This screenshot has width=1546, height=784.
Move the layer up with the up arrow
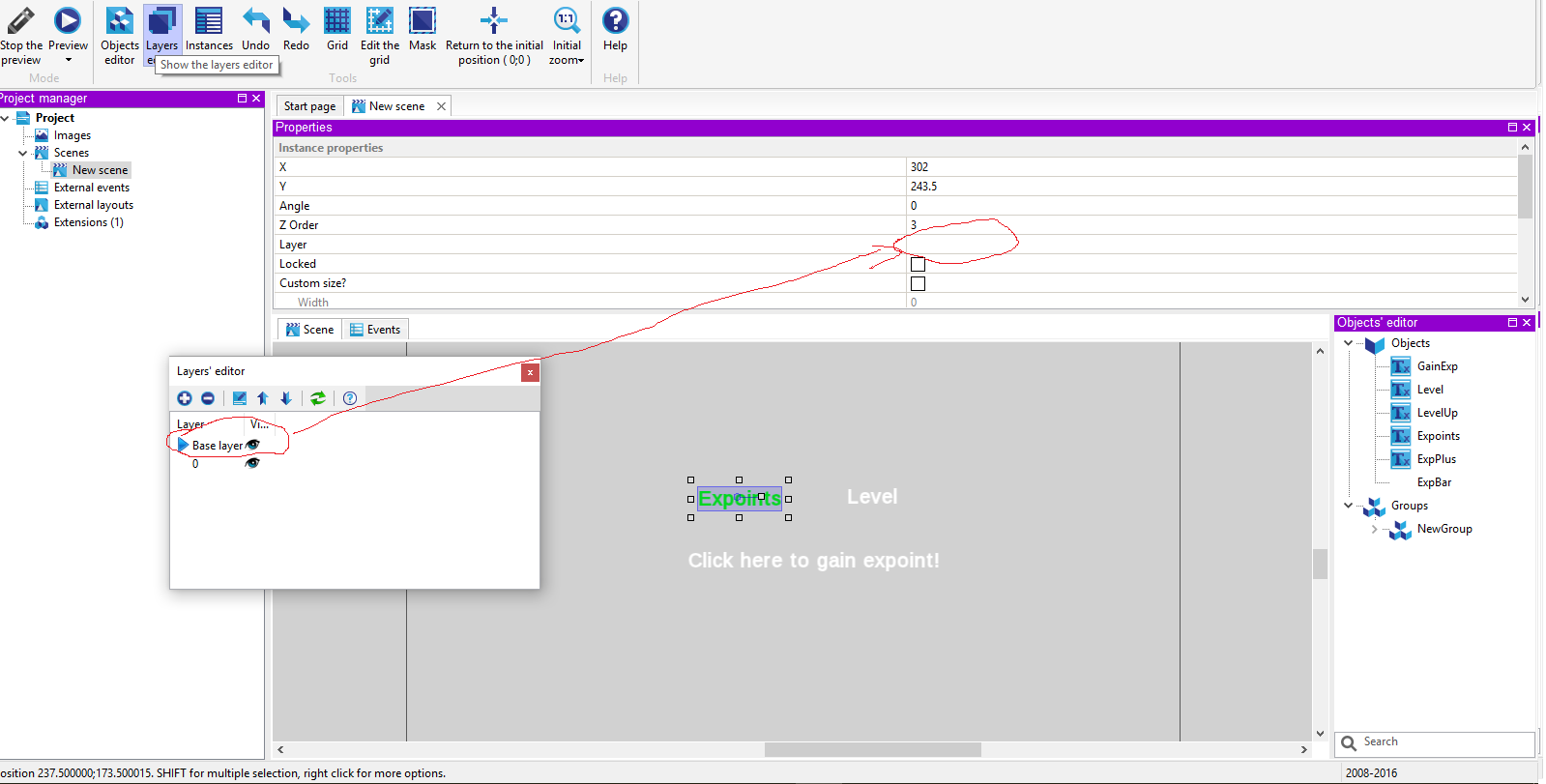(263, 398)
